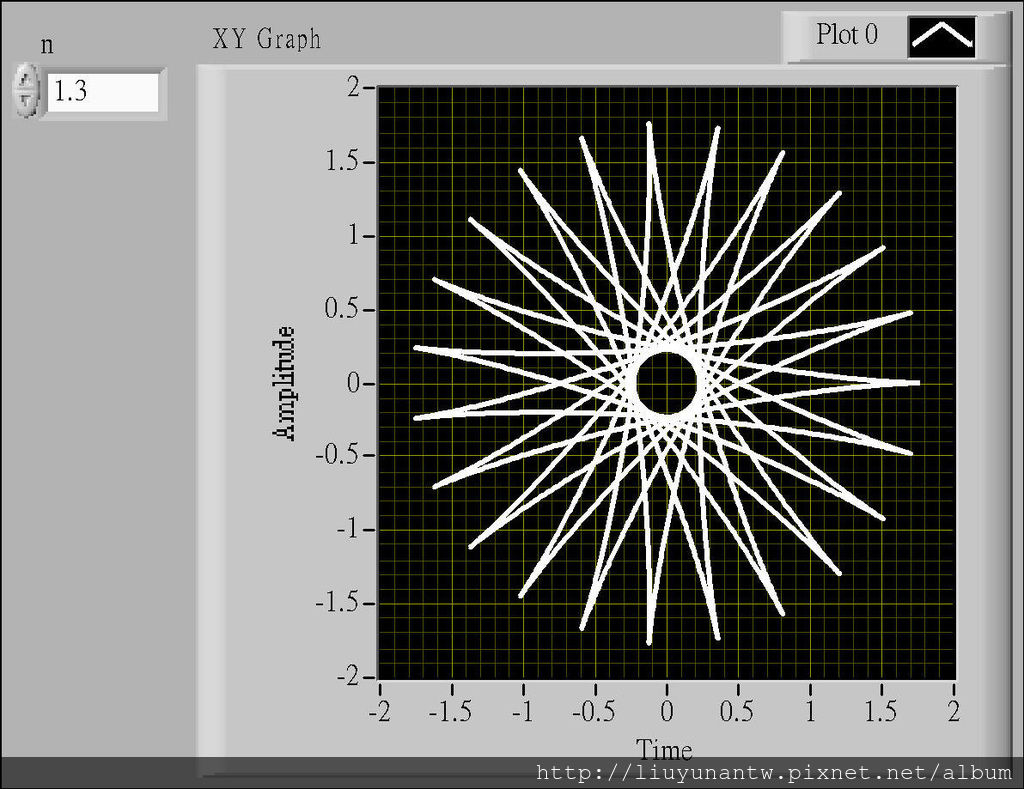Click the y-axis minimum value -2
This screenshot has height=789, width=1024.
coord(348,677)
